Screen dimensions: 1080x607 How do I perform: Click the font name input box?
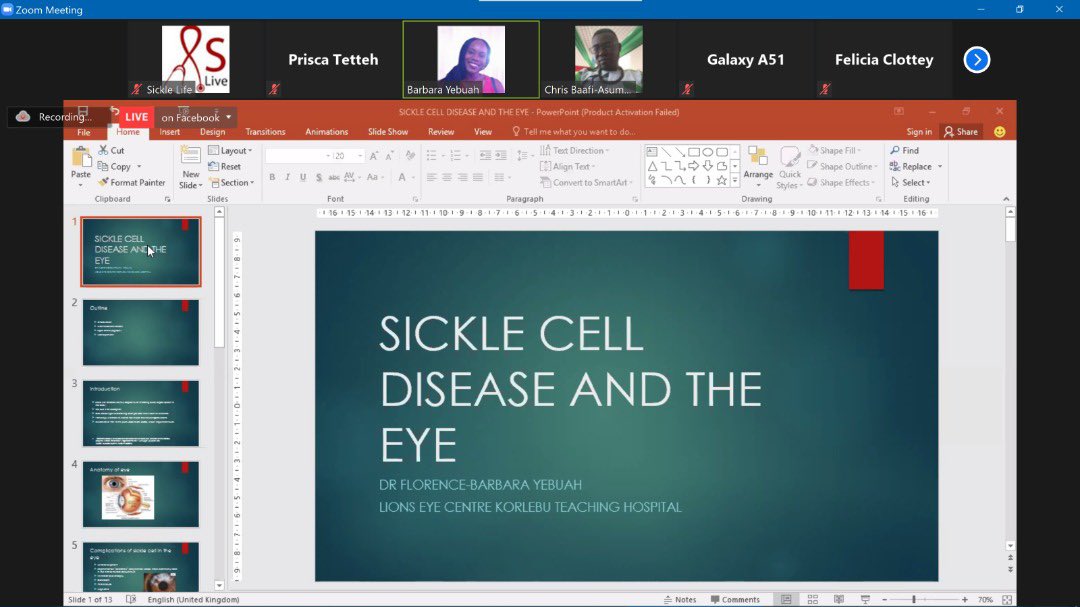(x=298, y=156)
